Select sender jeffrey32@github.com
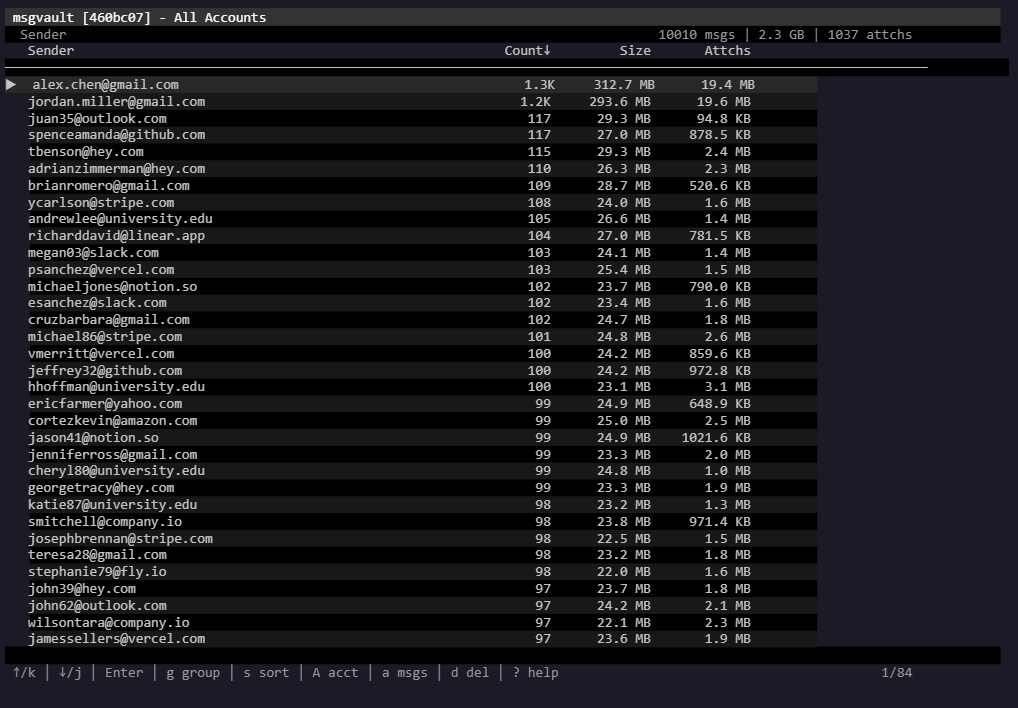This screenshot has width=1018, height=708. pos(411,371)
